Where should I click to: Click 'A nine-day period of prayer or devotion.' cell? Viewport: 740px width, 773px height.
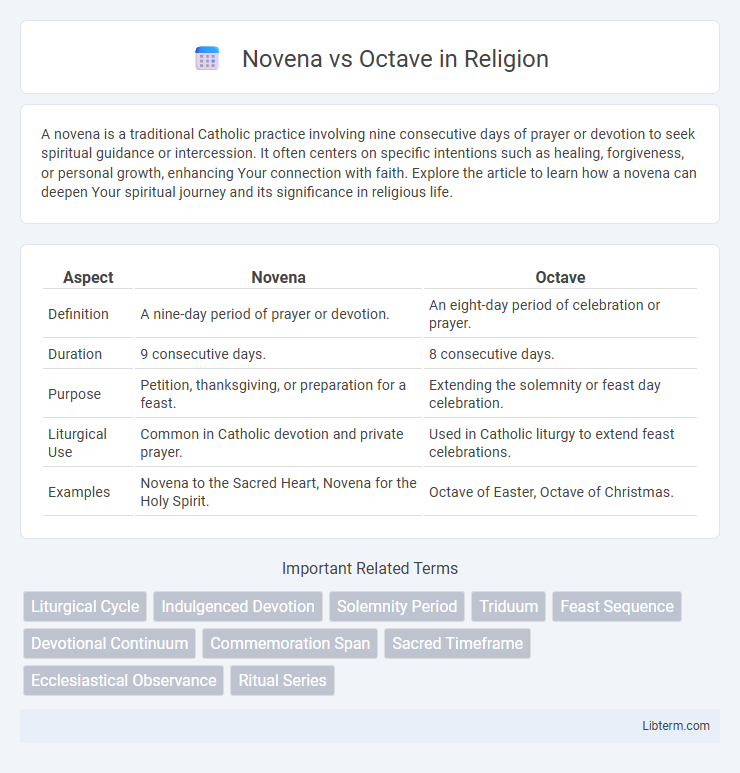click(x=279, y=314)
